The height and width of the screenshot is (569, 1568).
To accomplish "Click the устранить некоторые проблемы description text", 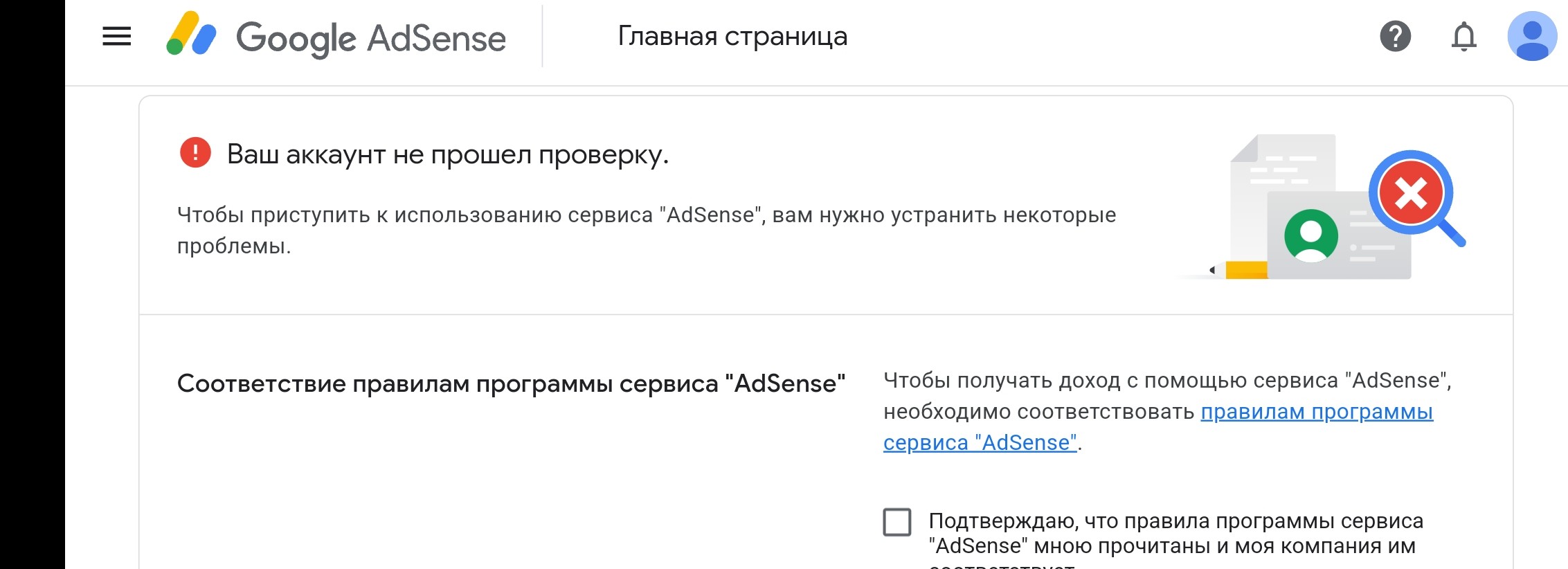I will [647, 230].
